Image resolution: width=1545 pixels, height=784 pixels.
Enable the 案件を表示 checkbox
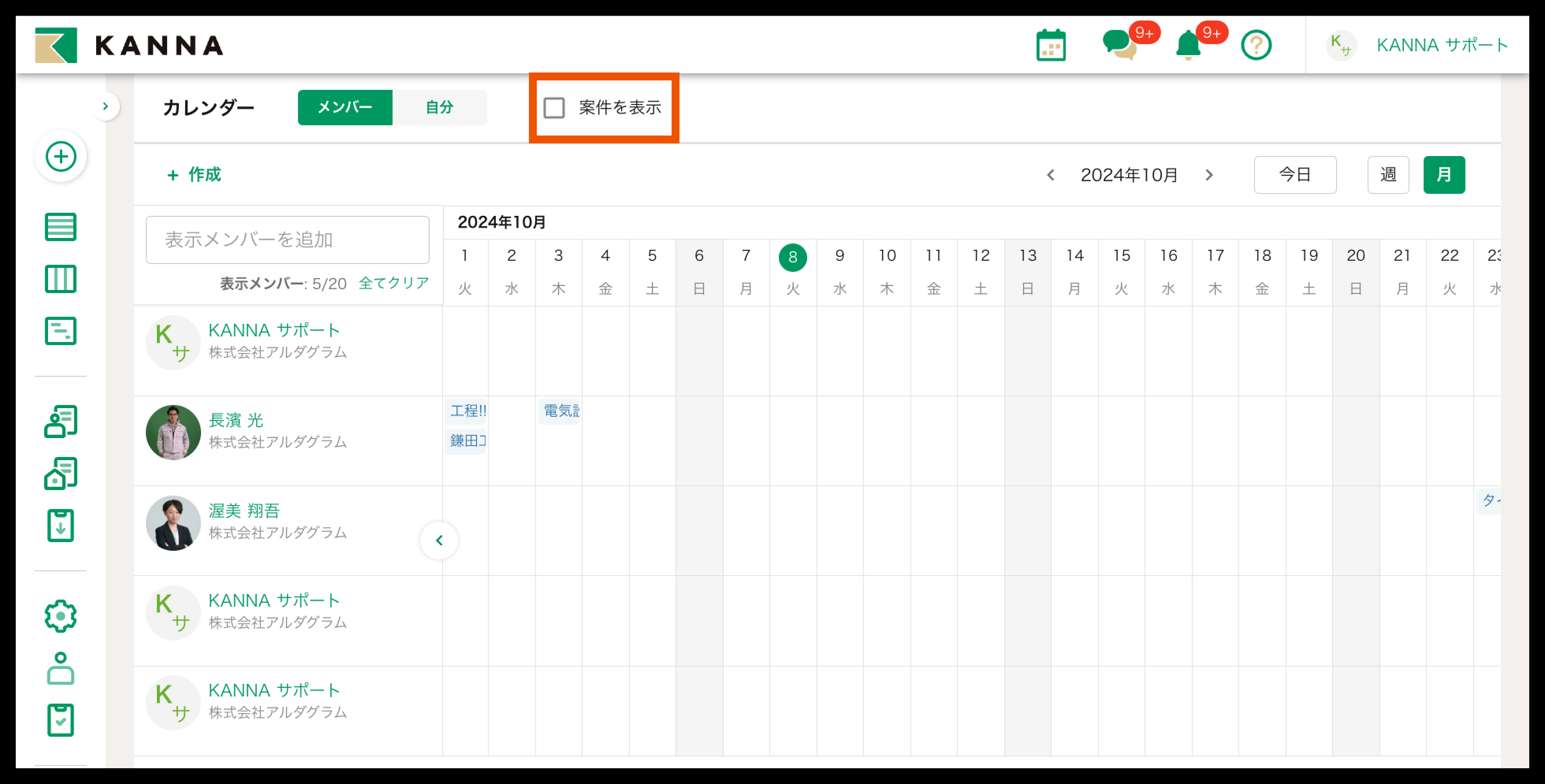(554, 108)
